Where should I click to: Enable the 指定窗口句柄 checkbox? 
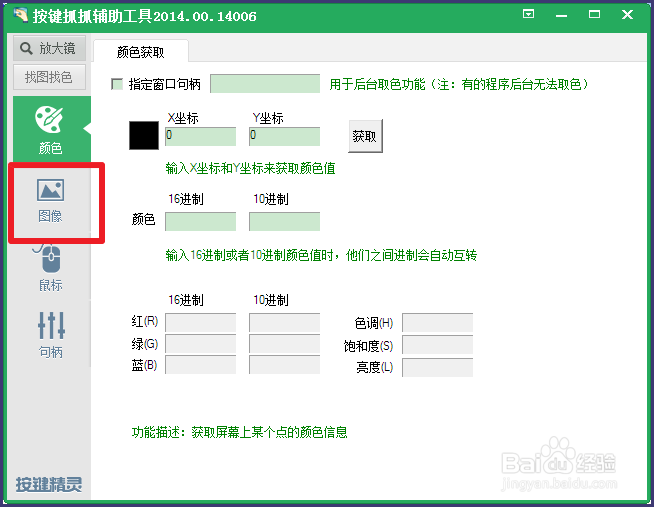click(x=117, y=84)
